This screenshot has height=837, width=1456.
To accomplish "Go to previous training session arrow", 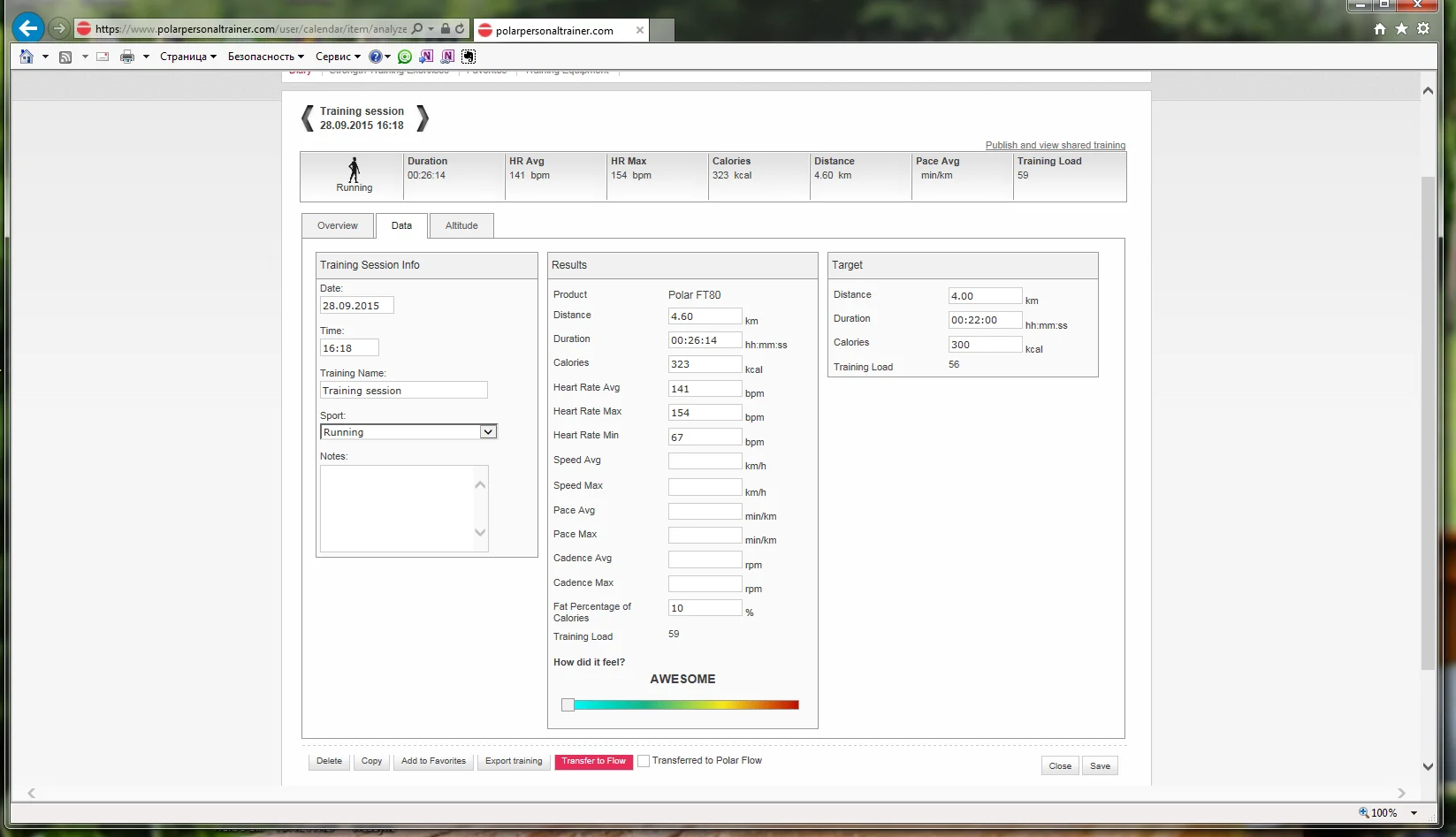I will point(307,118).
